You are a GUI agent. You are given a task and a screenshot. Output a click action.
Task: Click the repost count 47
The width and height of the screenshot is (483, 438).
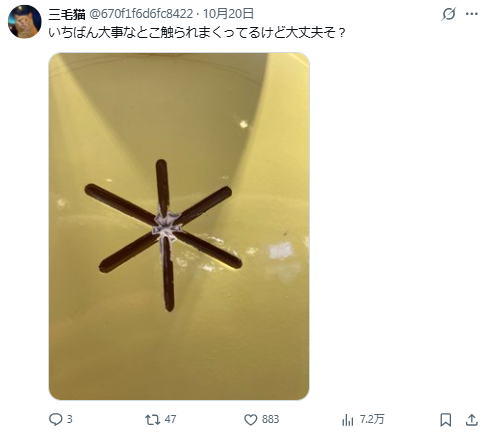coord(170,419)
